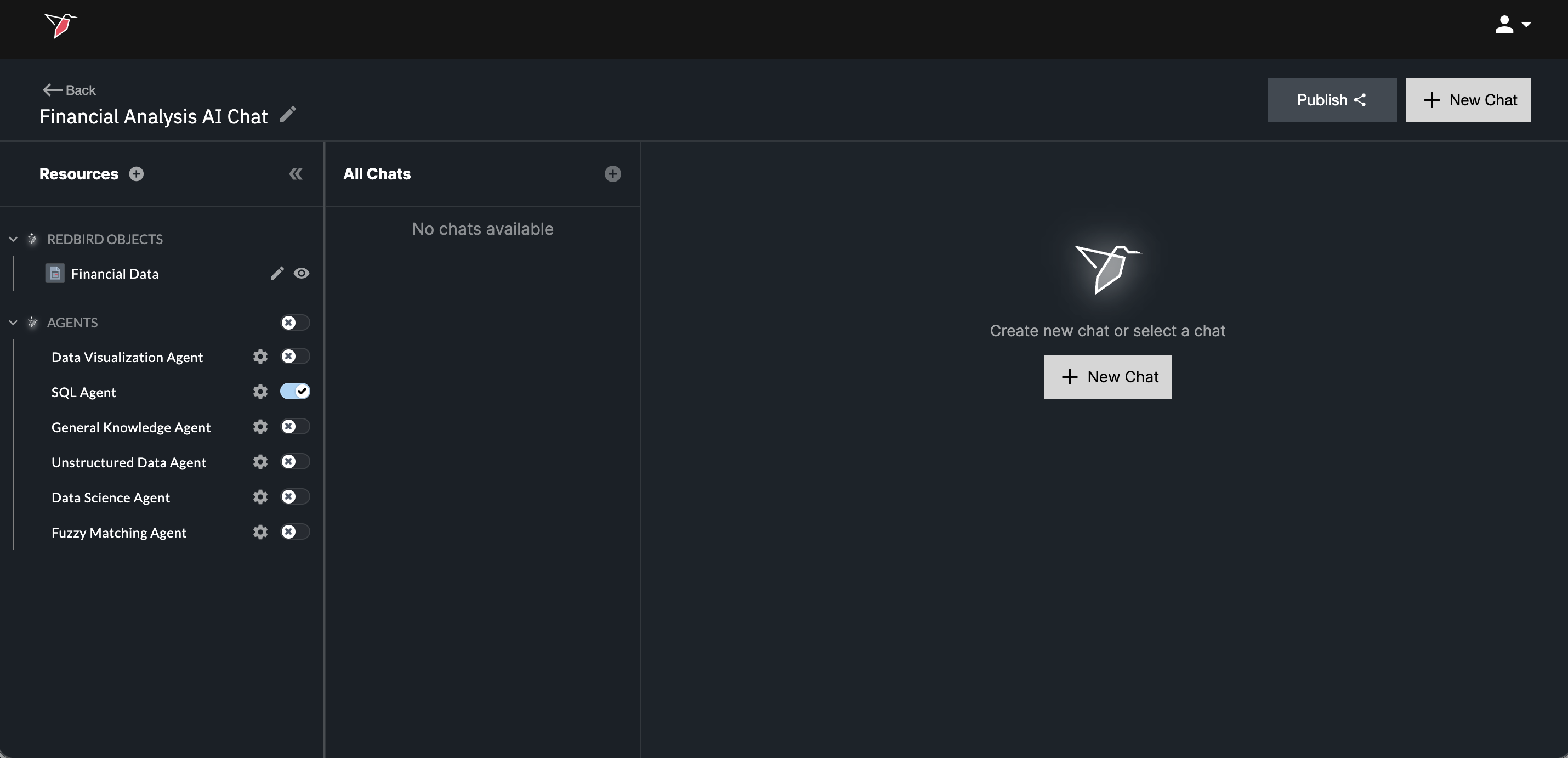Edit the Financial Data object

coord(277,273)
